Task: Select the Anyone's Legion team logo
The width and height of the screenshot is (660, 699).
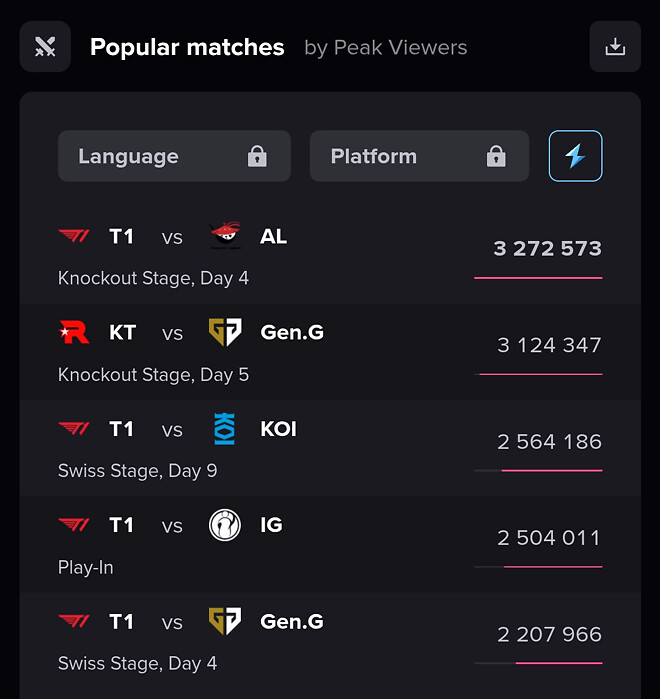Action: pos(225,236)
